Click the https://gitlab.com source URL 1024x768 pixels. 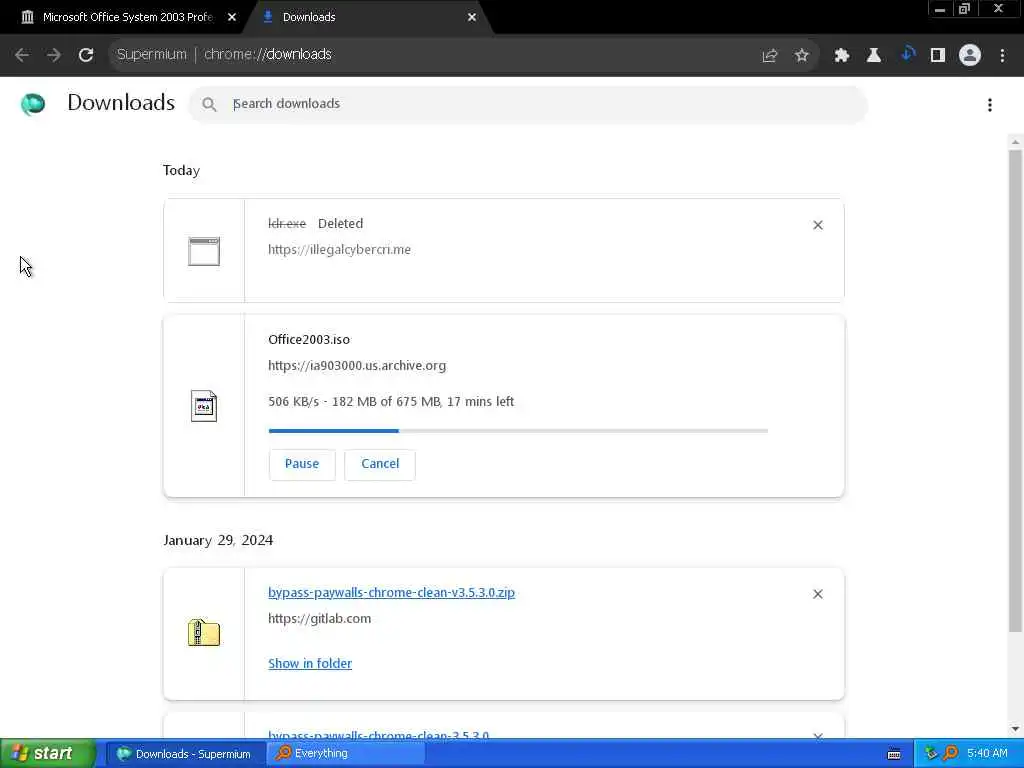(x=319, y=618)
